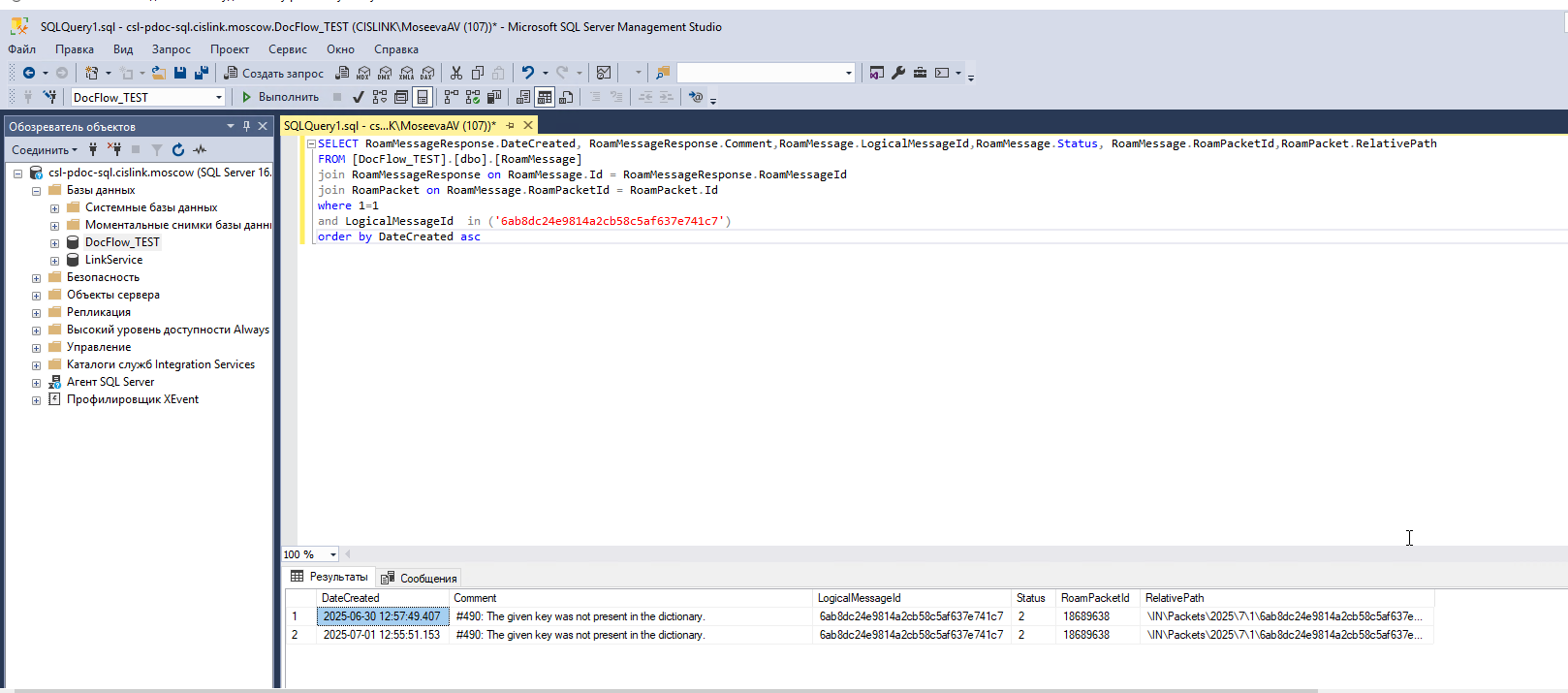Expand the Безопасность folder

[x=36, y=278]
